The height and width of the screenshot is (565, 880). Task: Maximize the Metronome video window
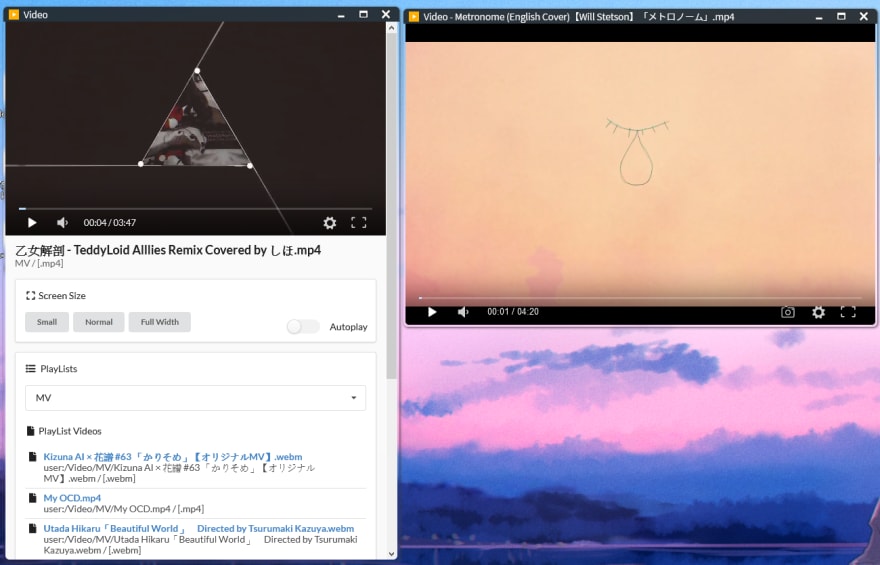click(x=841, y=17)
